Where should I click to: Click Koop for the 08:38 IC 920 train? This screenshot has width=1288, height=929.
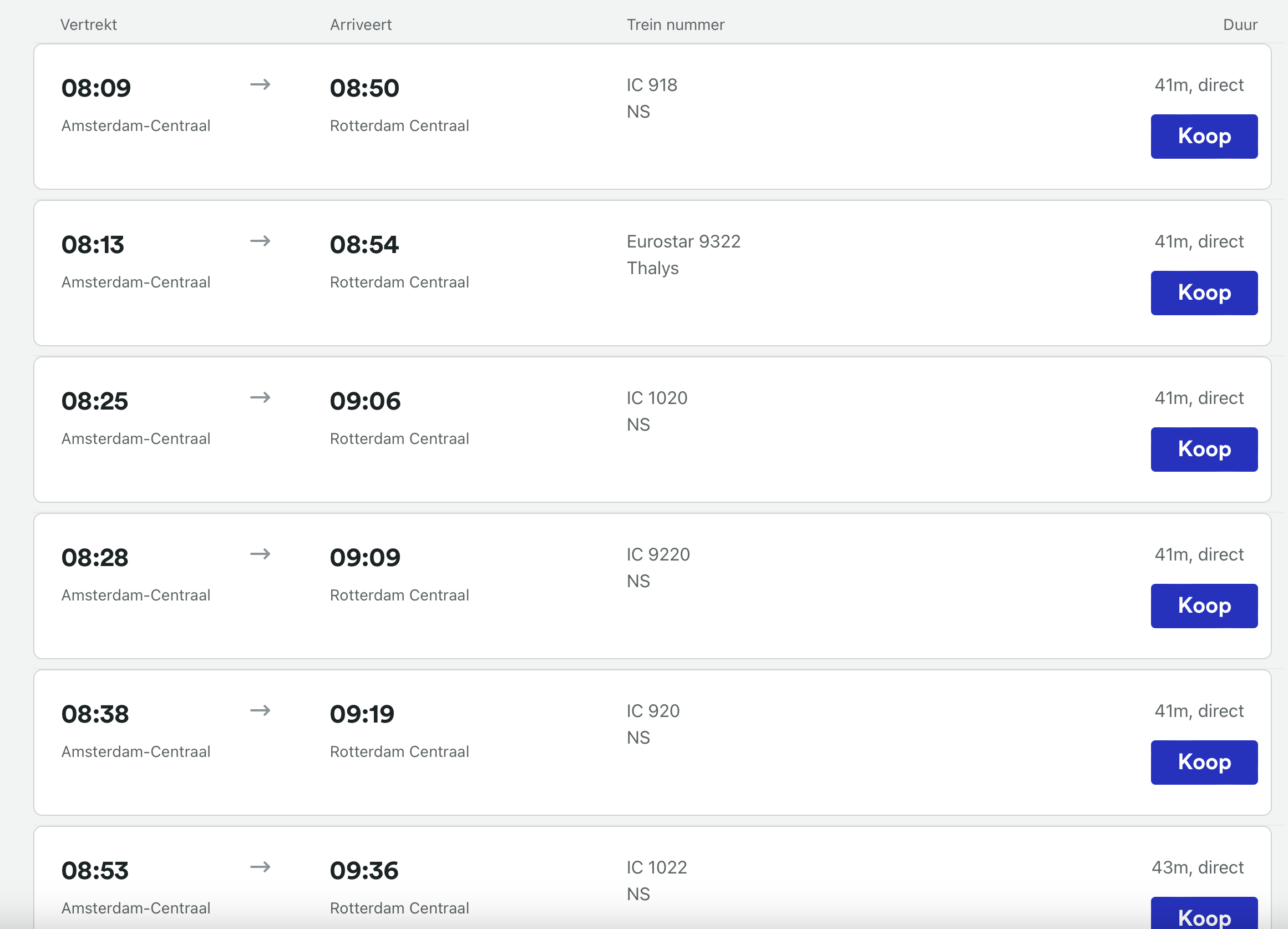click(x=1203, y=762)
